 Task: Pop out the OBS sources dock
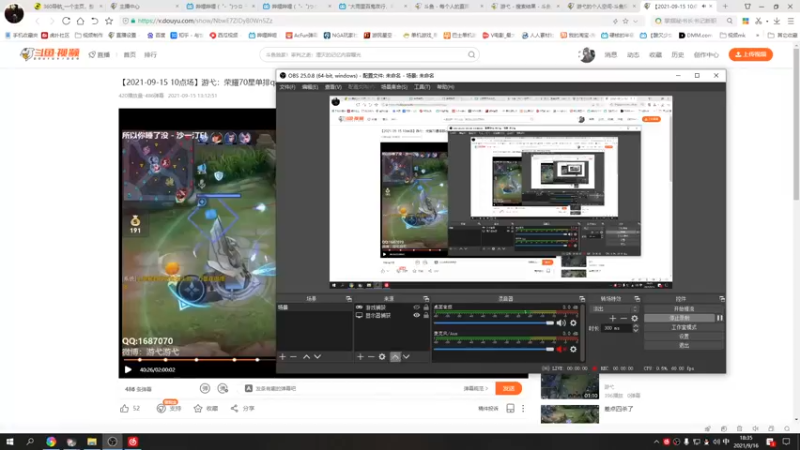(426, 298)
